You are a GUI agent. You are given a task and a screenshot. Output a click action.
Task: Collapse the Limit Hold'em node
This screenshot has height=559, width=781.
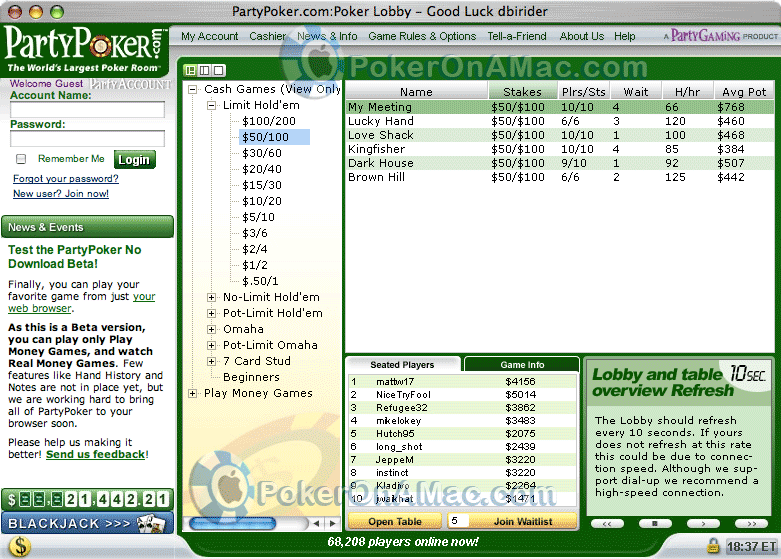[212, 106]
